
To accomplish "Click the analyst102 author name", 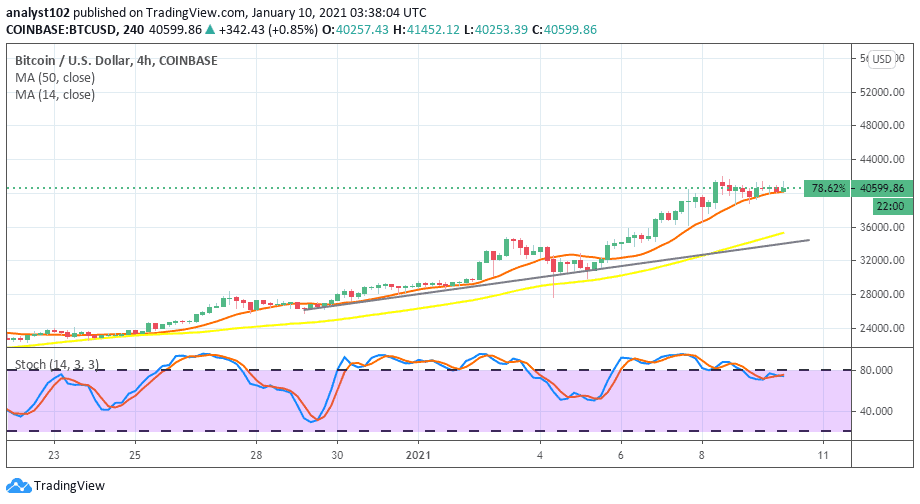I will click(x=38, y=12).
